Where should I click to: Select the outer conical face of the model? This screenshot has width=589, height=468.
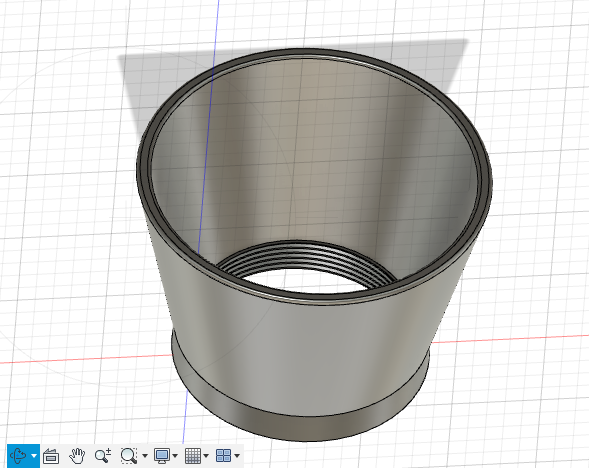pos(301,357)
